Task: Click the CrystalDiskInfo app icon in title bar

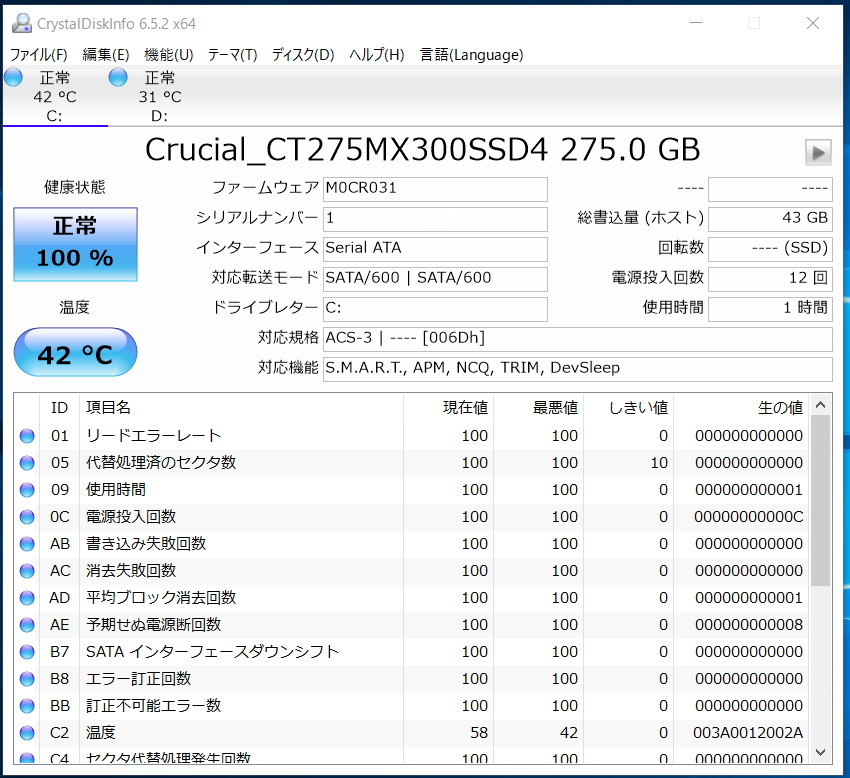Action: [x=22, y=23]
